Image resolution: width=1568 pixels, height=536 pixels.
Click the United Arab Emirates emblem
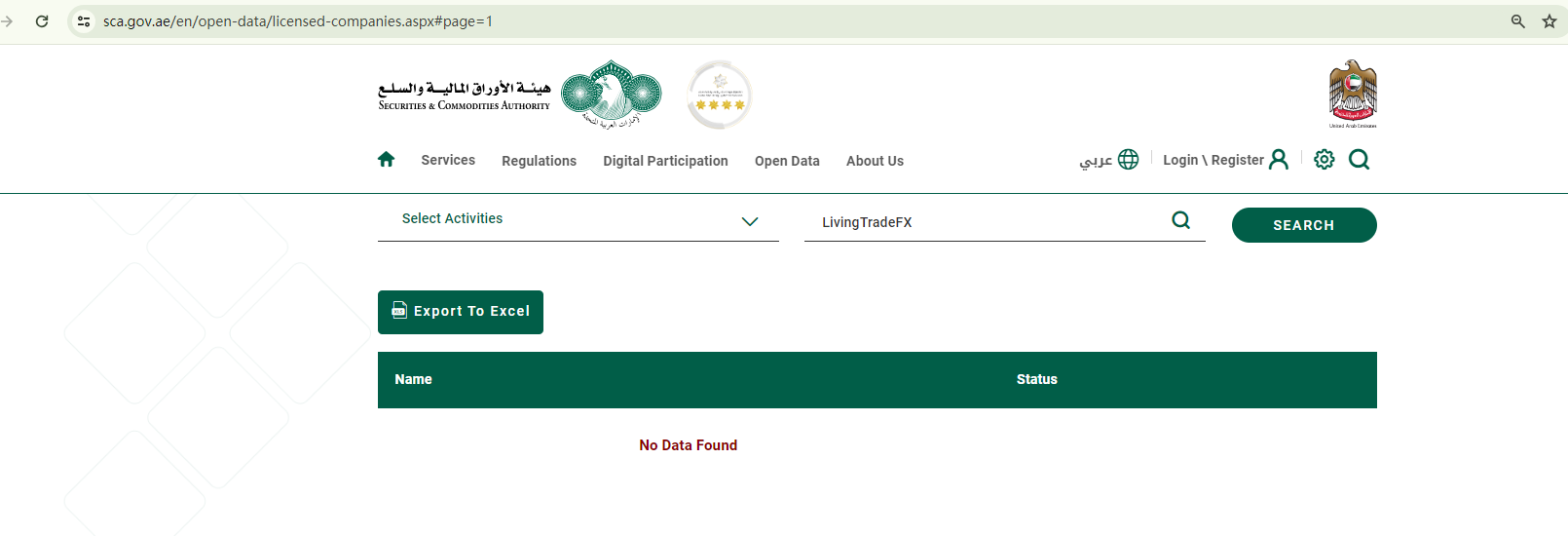[x=1353, y=94]
